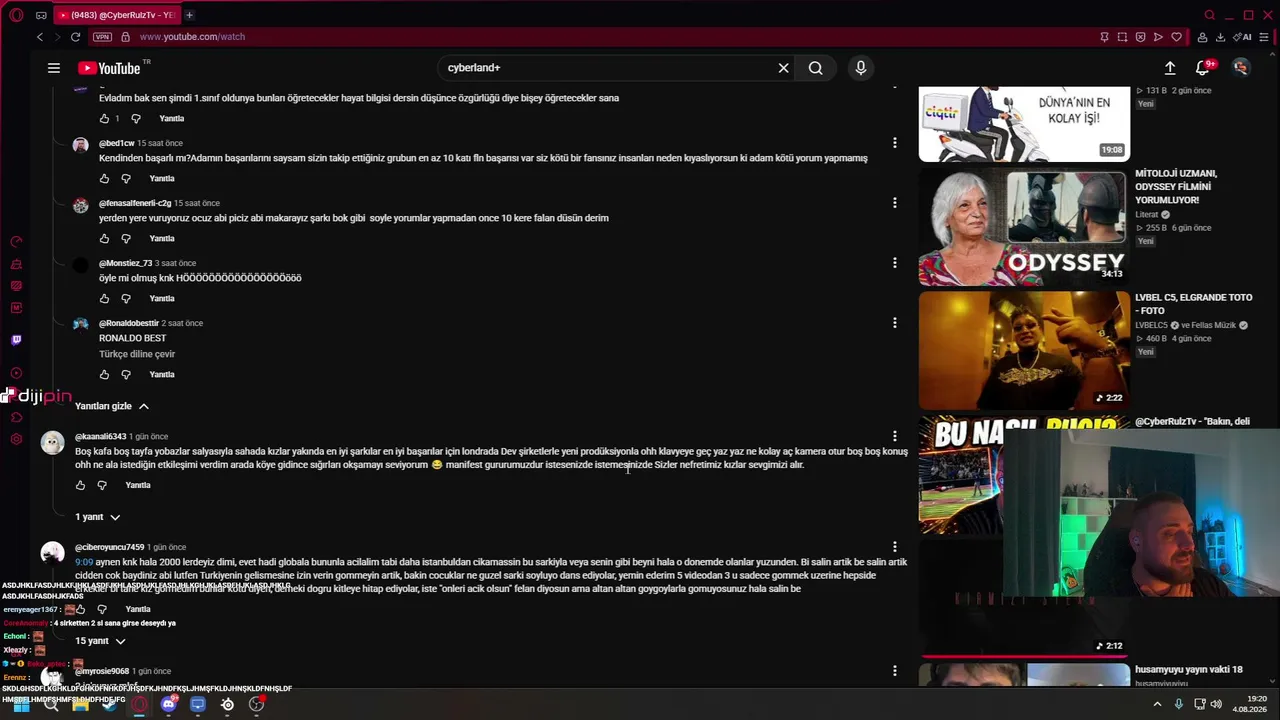Open Opera downloads panel
Image resolution: width=1280 pixels, height=720 pixels.
(x=1220, y=37)
